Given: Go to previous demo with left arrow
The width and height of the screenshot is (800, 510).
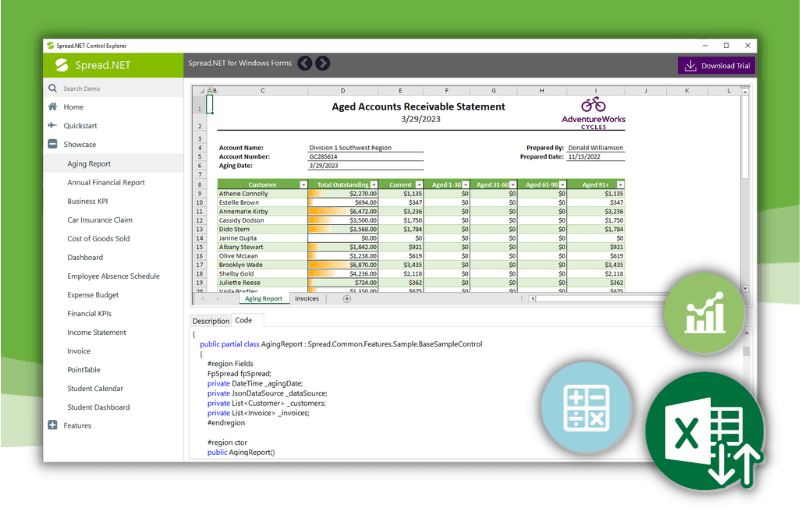Looking at the screenshot, I should point(305,63).
